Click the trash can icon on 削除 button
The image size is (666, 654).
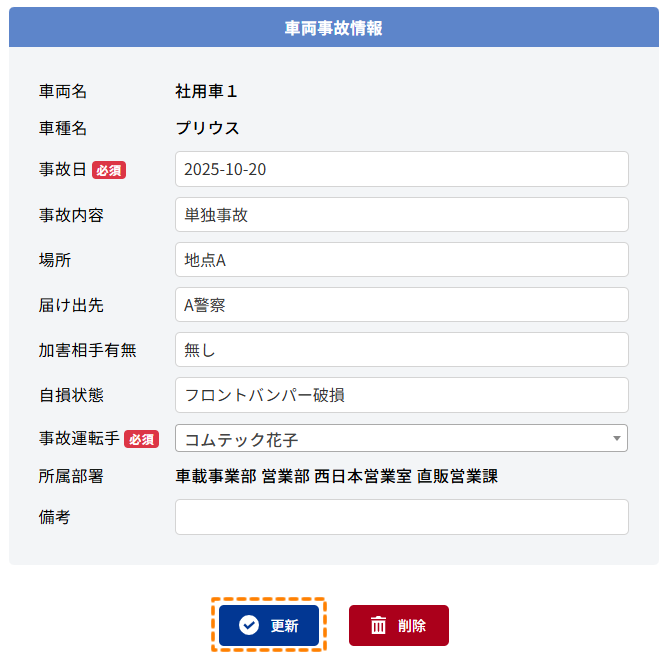click(x=378, y=626)
